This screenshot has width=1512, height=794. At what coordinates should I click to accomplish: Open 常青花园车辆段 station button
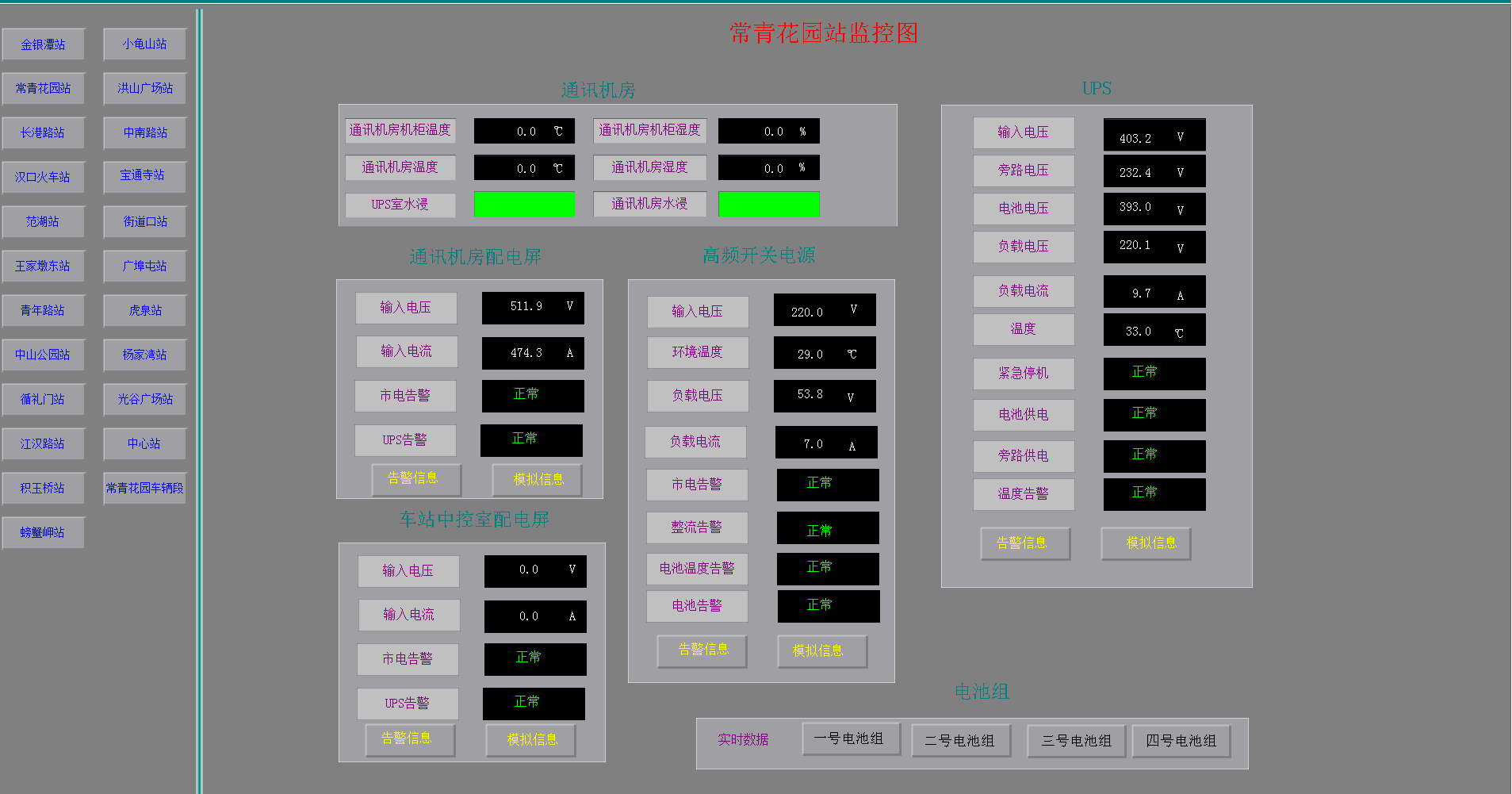tap(144, 489)
